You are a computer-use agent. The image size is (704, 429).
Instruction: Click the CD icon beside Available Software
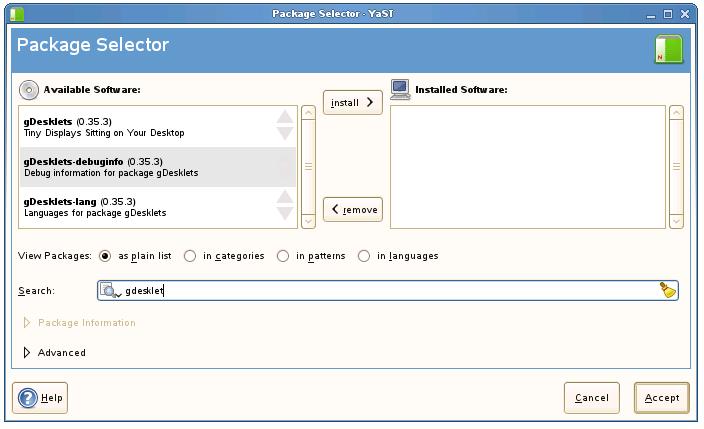tap(29, 90)
